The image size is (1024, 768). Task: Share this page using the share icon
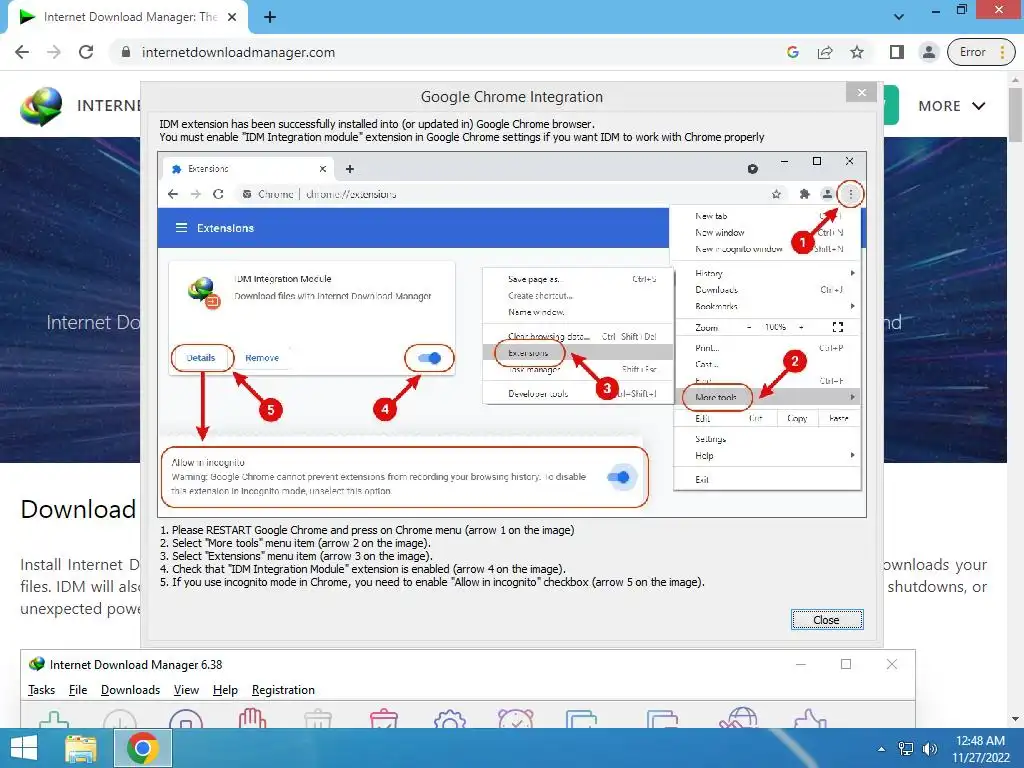tap(825, 52)
